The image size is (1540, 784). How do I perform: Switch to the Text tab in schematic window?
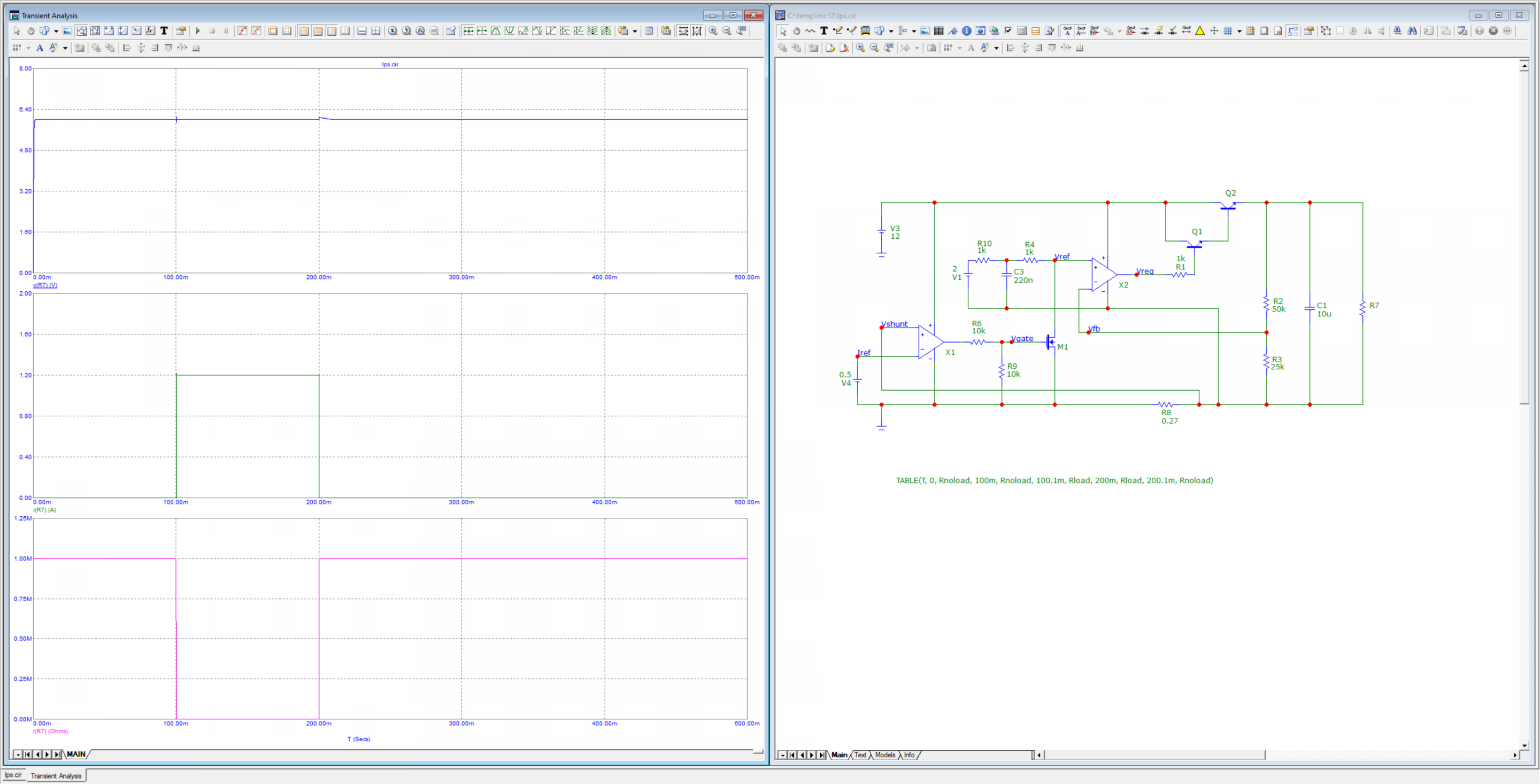click(860, 755)
